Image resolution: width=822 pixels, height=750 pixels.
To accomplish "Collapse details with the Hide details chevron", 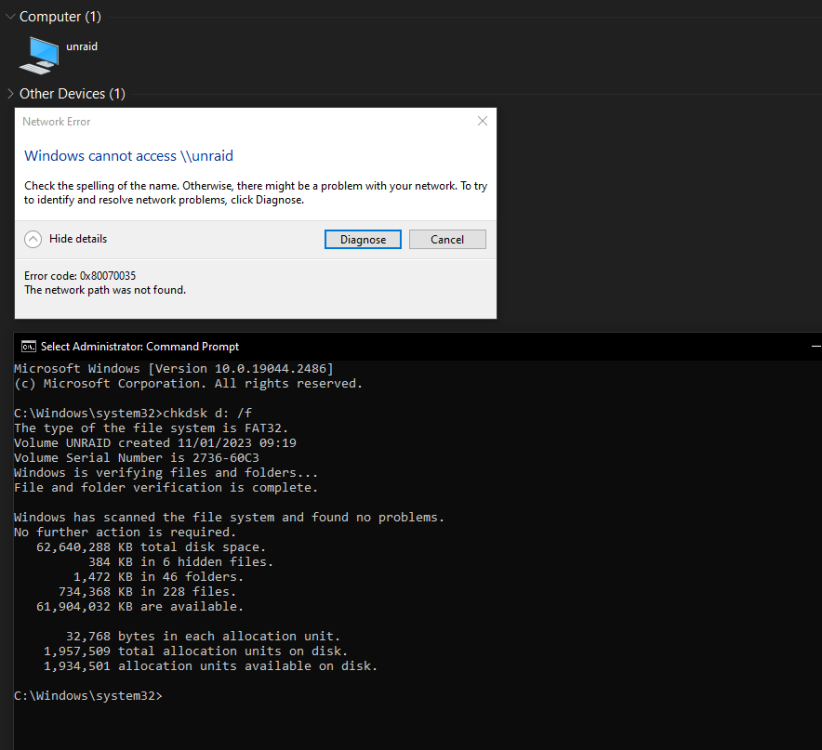I will (x=33, y=239).
